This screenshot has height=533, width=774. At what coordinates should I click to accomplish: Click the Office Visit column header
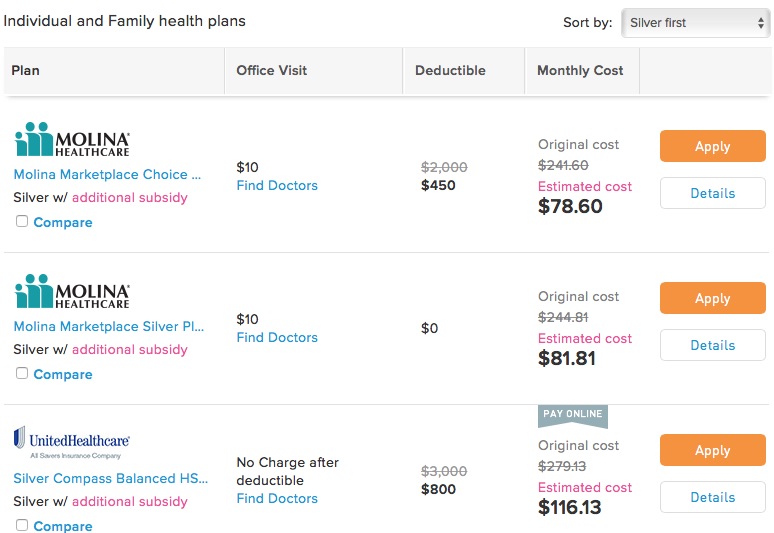pos(271,71)
